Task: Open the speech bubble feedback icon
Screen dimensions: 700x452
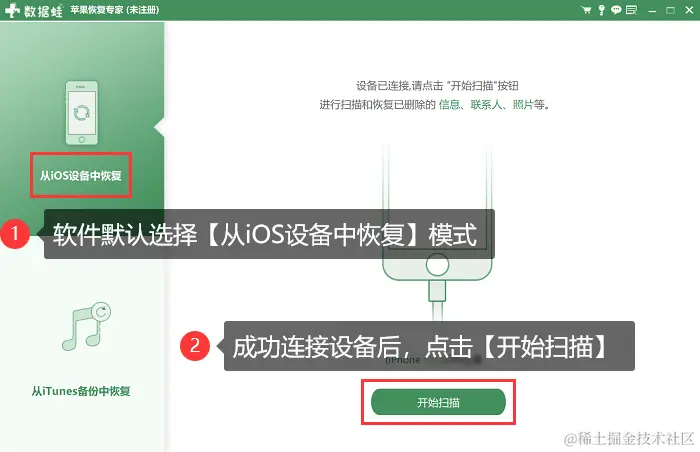Action: 616,10
